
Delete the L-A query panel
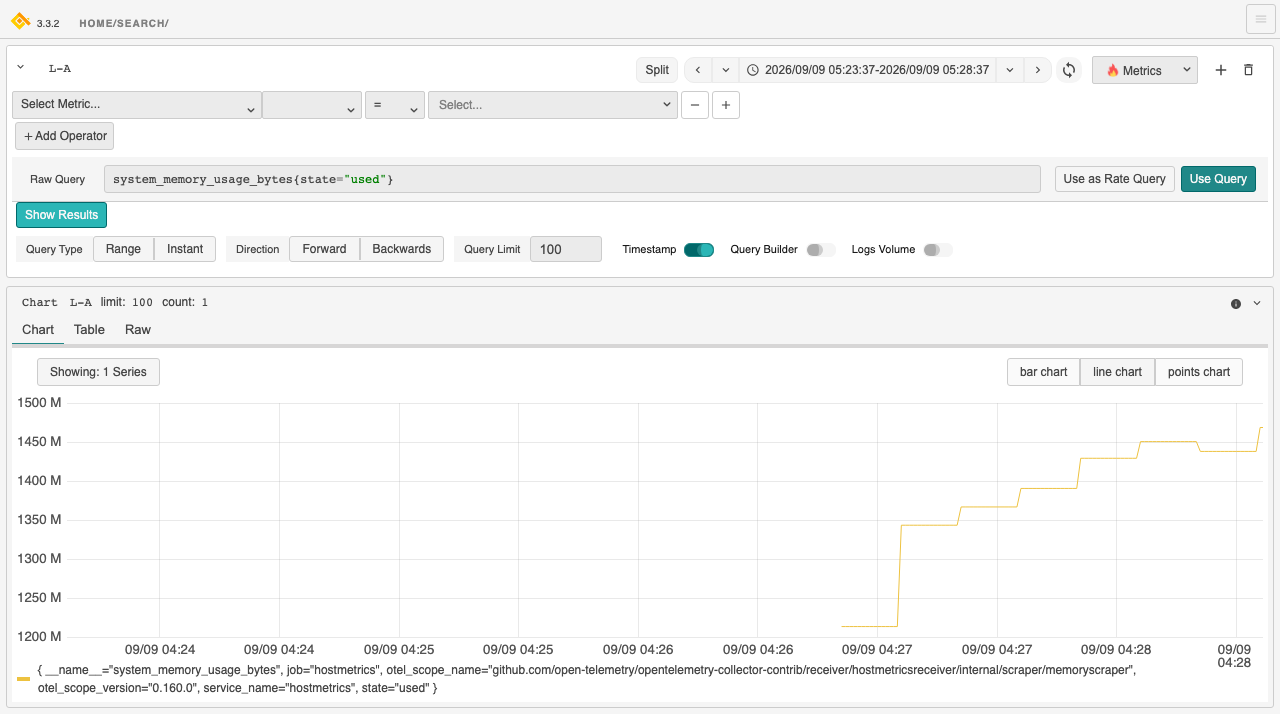pos(1248,70)
